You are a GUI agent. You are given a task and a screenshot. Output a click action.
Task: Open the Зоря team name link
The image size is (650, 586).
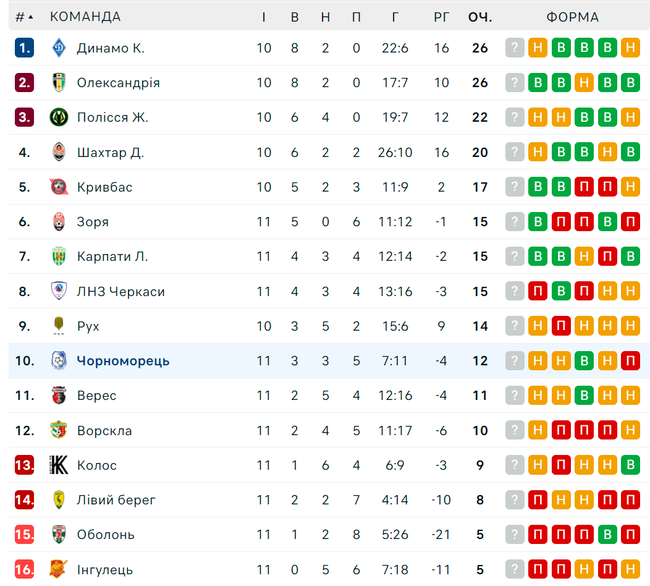click(x=93, y=222)
